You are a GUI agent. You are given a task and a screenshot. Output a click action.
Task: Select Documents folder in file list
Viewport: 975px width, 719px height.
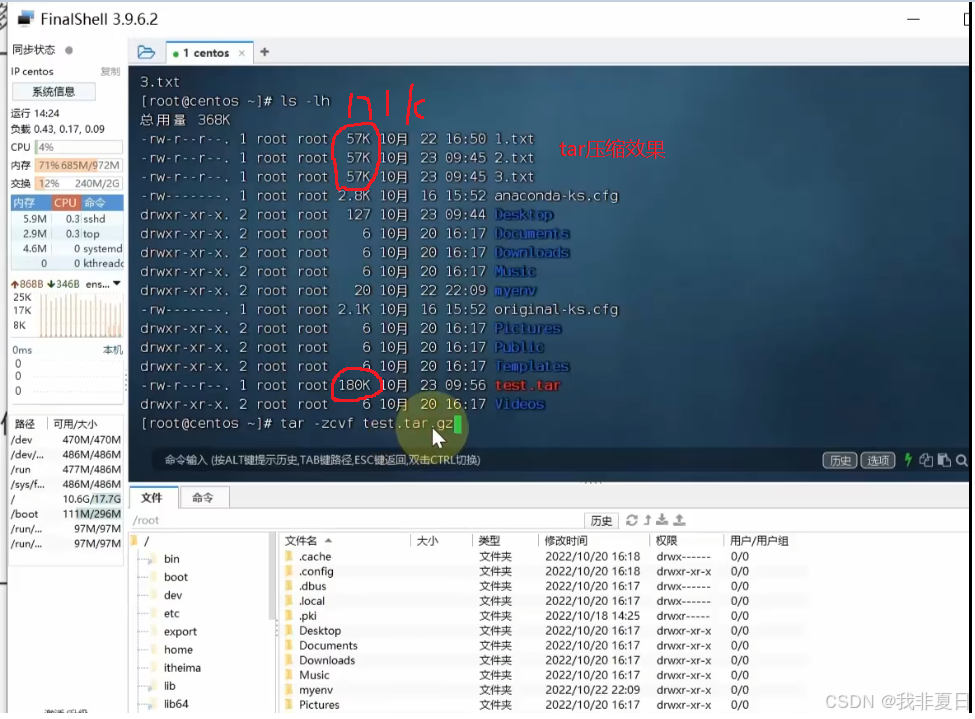328,646
